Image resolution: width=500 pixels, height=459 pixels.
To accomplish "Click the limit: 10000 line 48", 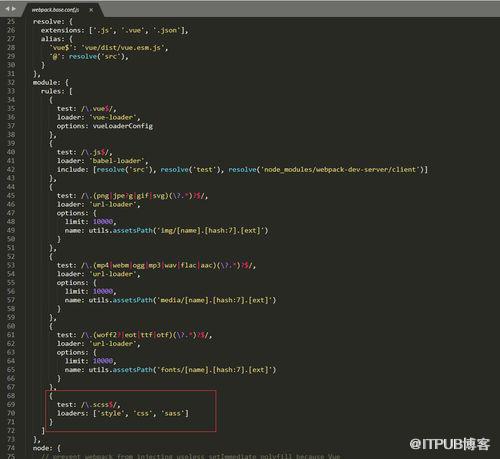I will [x=90, y=222].
